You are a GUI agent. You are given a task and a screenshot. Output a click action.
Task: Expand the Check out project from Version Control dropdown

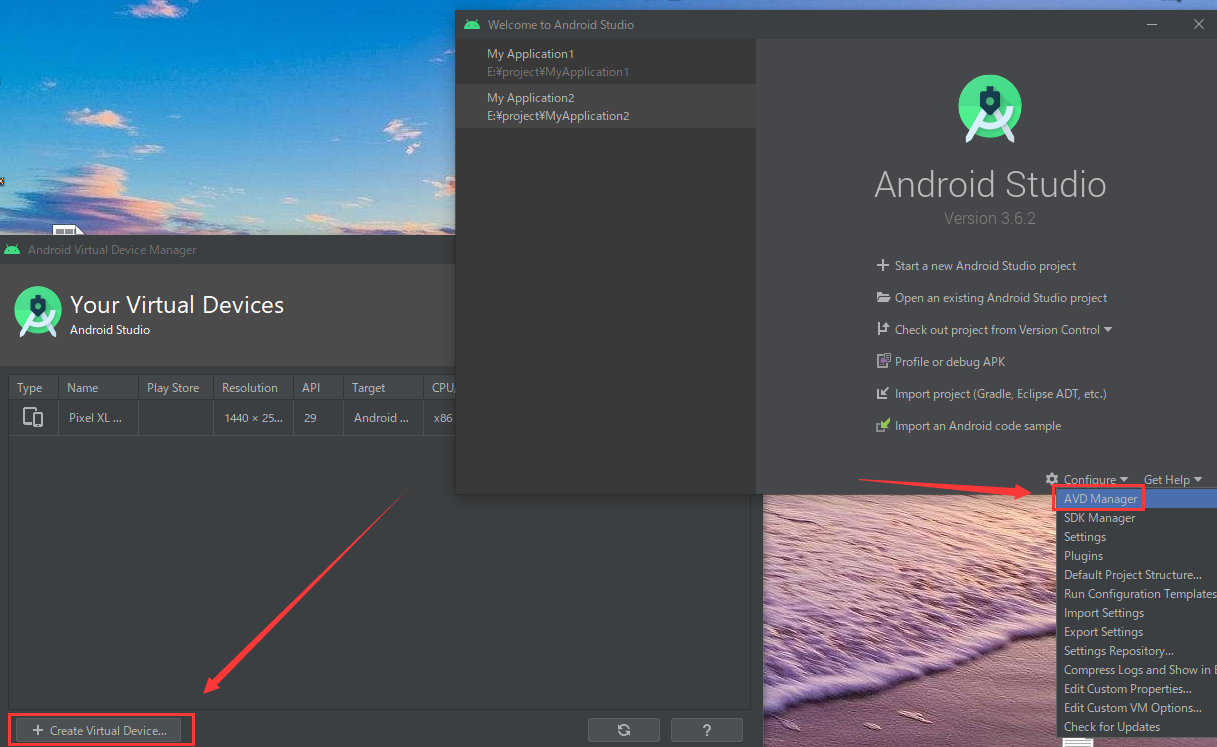tap(1106, 329)
